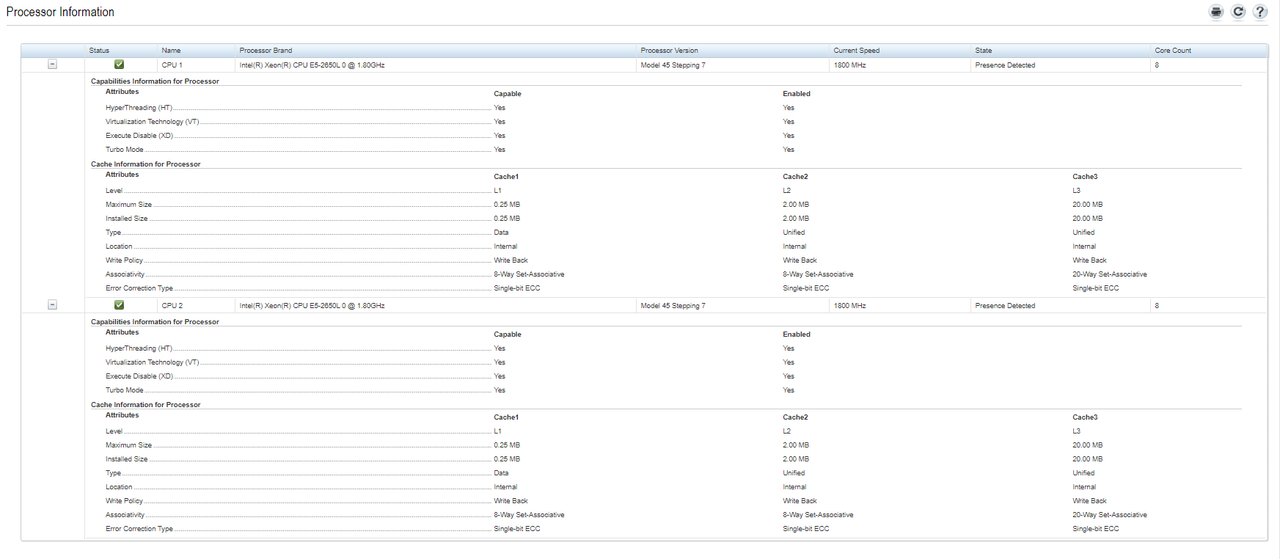Click CPU 1 Turbo Mode attribute label

click(x=124, y=149)
